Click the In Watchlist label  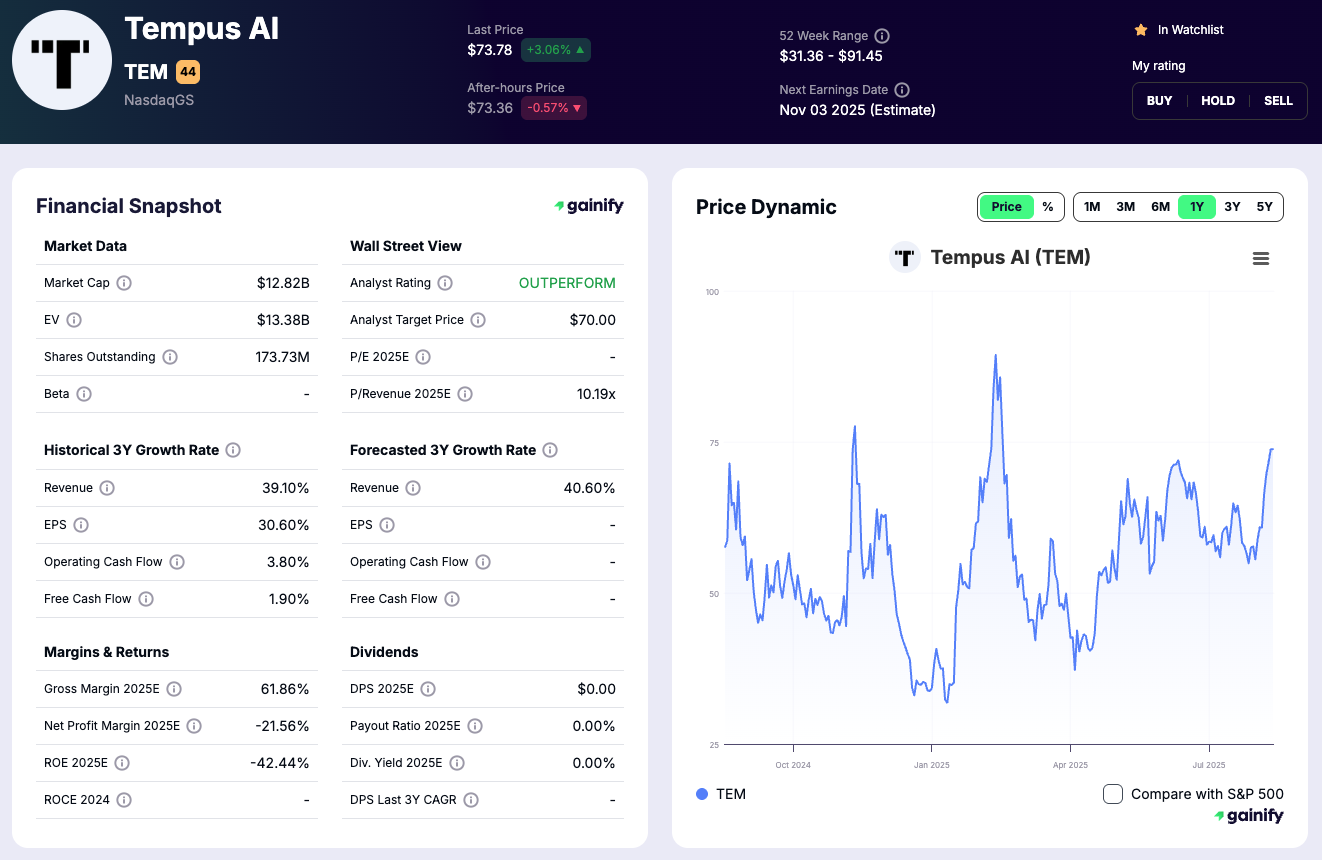click(1191, 30)
